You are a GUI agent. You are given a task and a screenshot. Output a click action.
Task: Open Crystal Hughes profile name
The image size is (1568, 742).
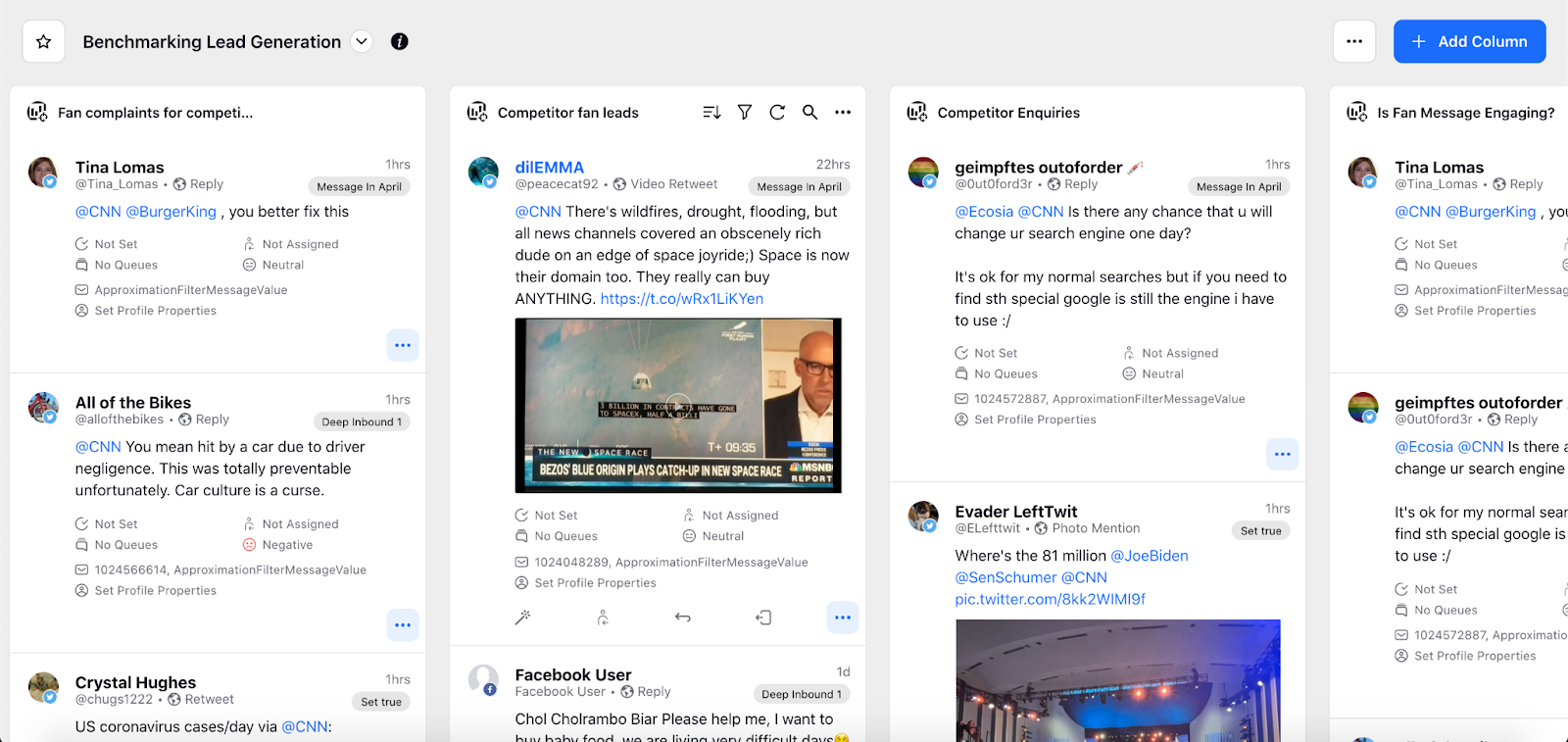[x=135, y=683]
